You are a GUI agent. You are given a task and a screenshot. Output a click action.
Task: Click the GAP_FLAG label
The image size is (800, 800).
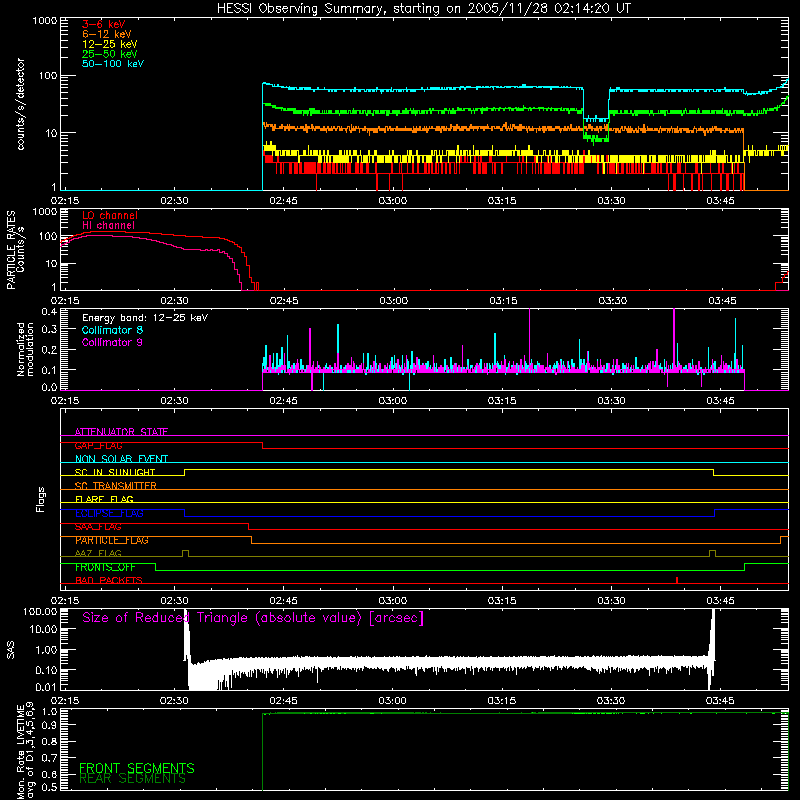pos(98,445)
